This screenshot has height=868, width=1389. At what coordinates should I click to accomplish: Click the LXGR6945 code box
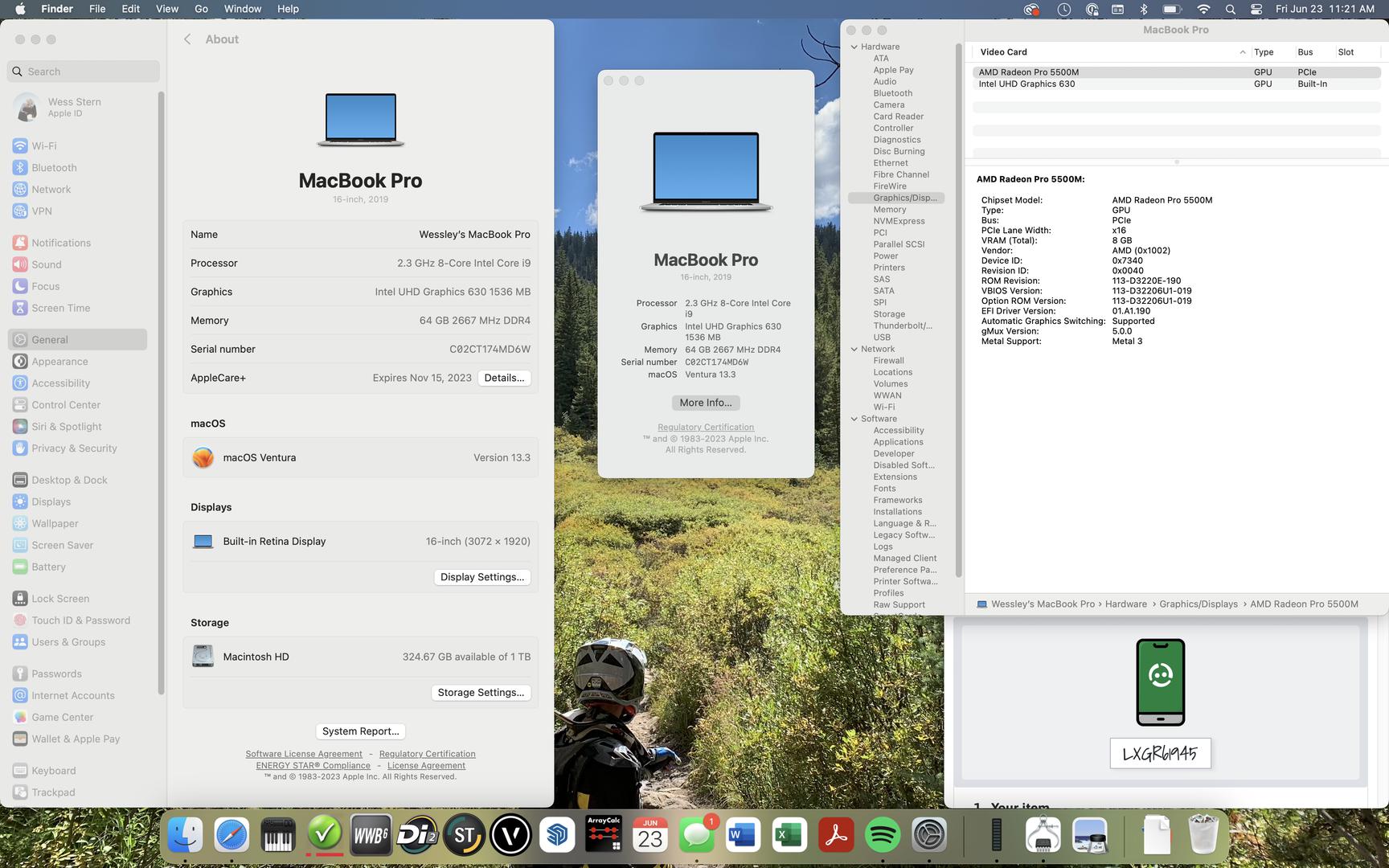pos(1160,754)
